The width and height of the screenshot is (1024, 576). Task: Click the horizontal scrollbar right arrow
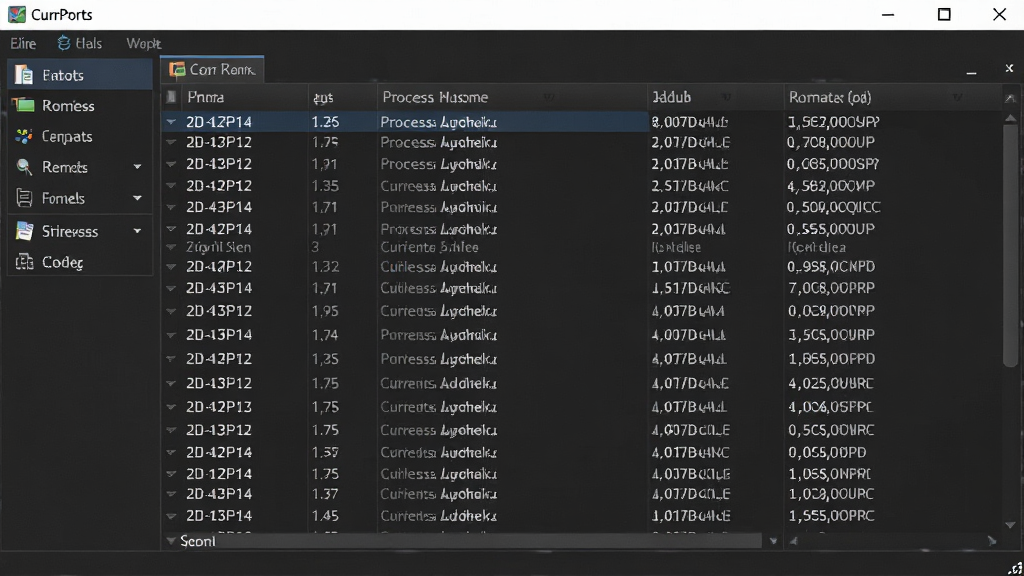tap(992, 541)
